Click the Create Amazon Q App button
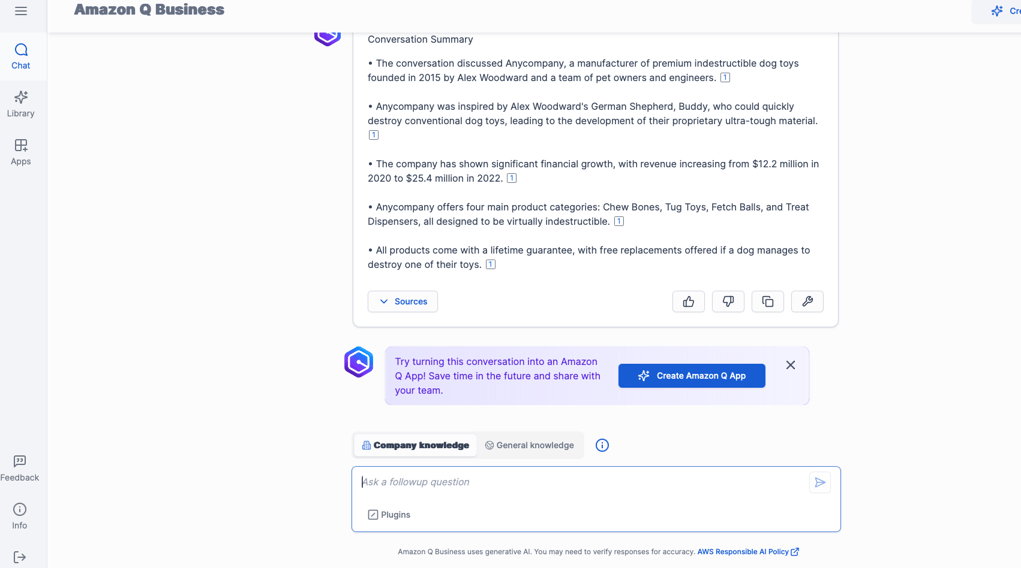 coord(692,376)
